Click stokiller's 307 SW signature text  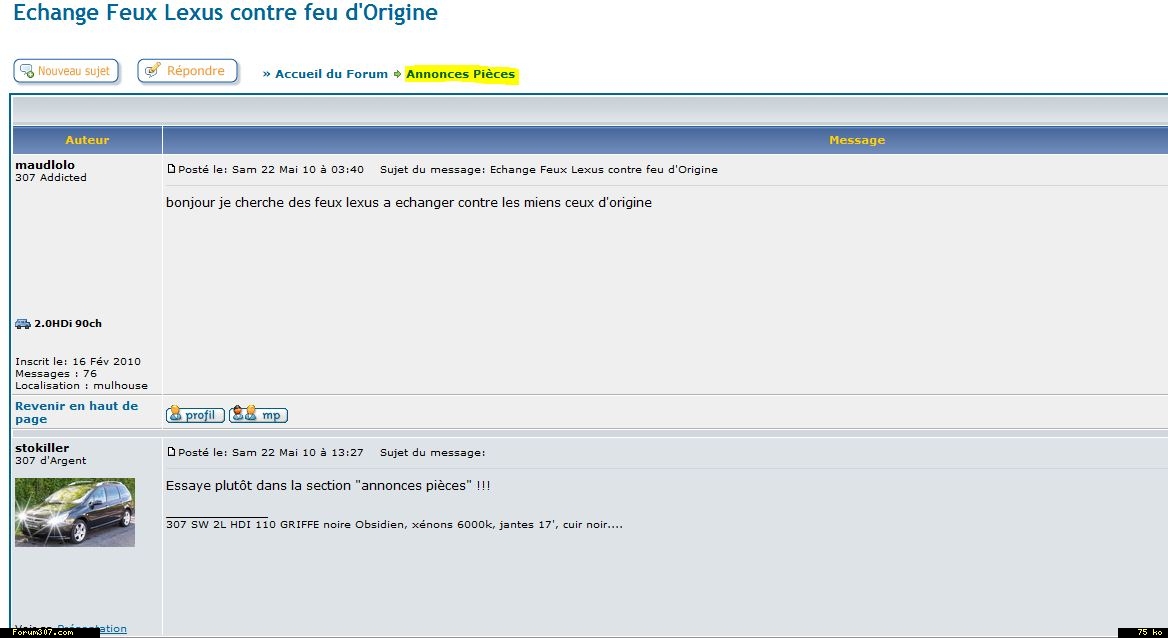click(x=394, y=524)
